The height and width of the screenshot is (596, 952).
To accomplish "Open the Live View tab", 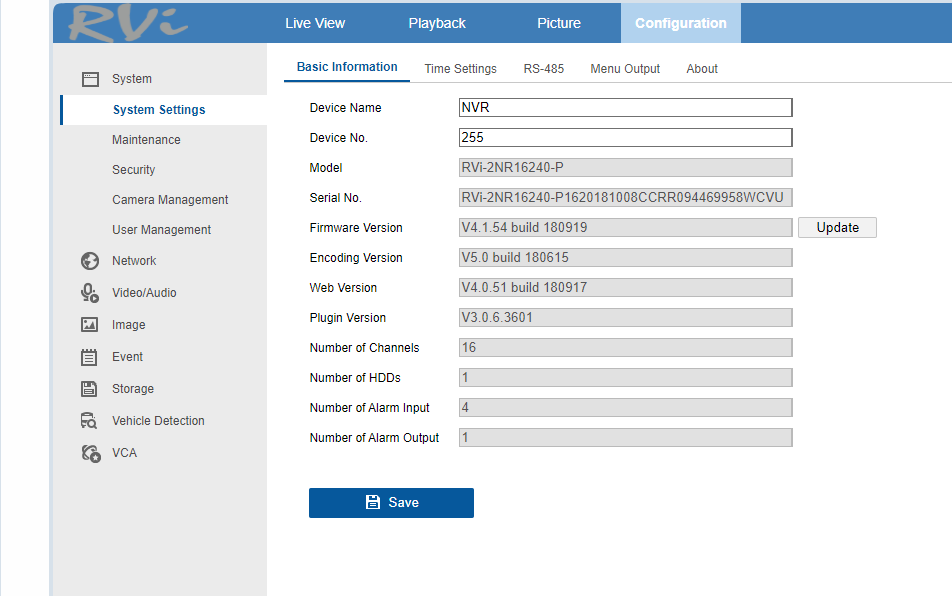I will pos(315,23).
